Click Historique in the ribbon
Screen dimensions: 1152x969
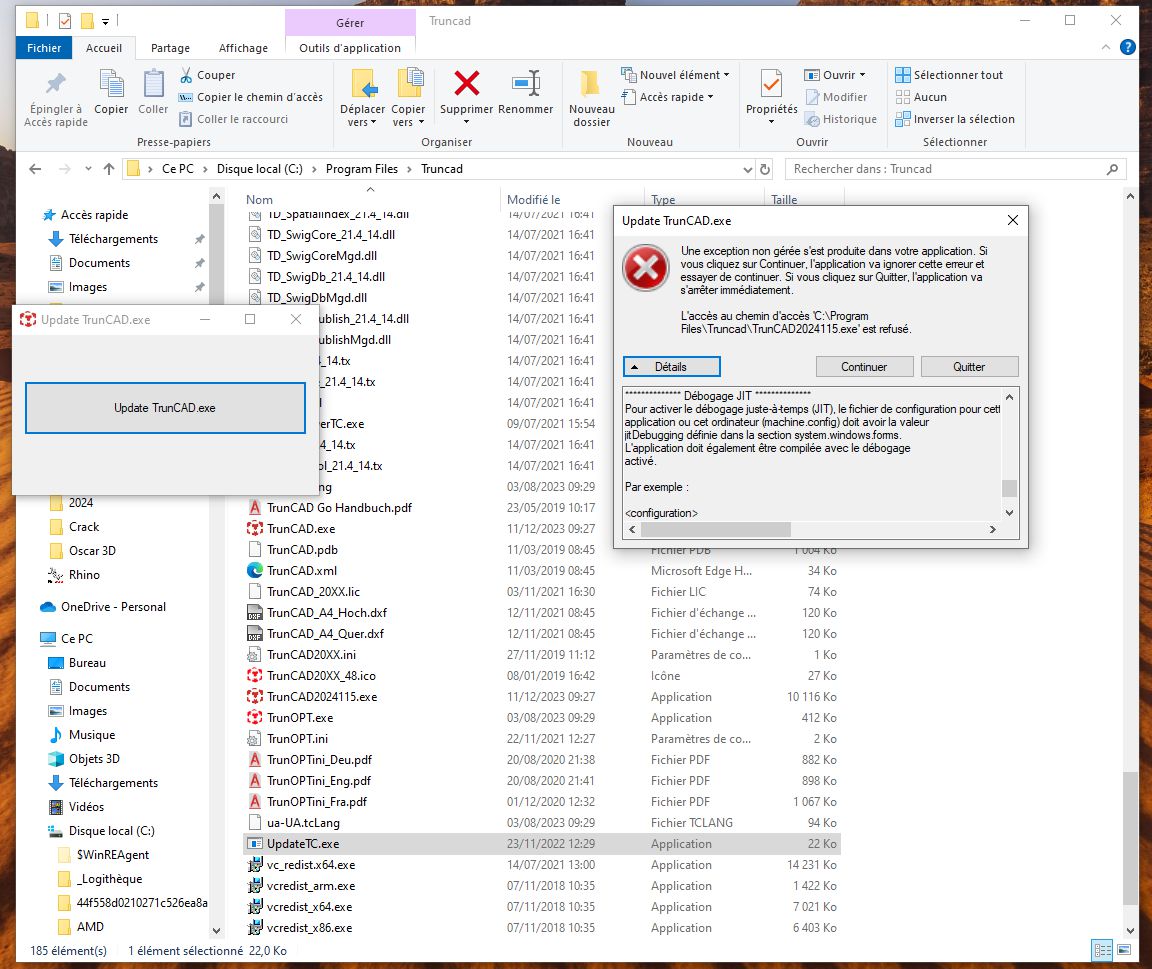(840, 119)
